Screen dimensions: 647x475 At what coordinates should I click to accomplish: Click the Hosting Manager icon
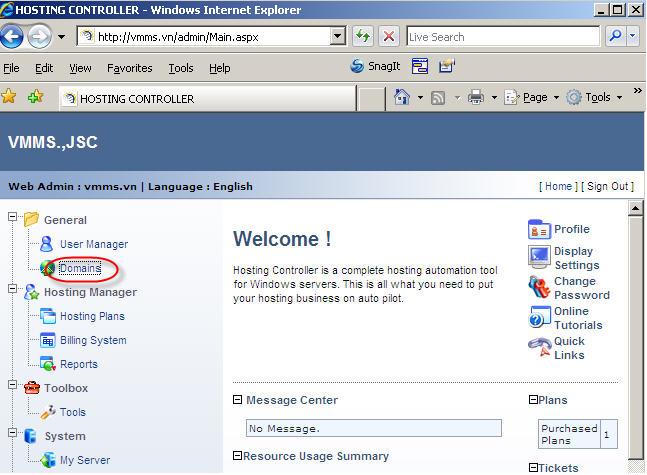[31, 292]
